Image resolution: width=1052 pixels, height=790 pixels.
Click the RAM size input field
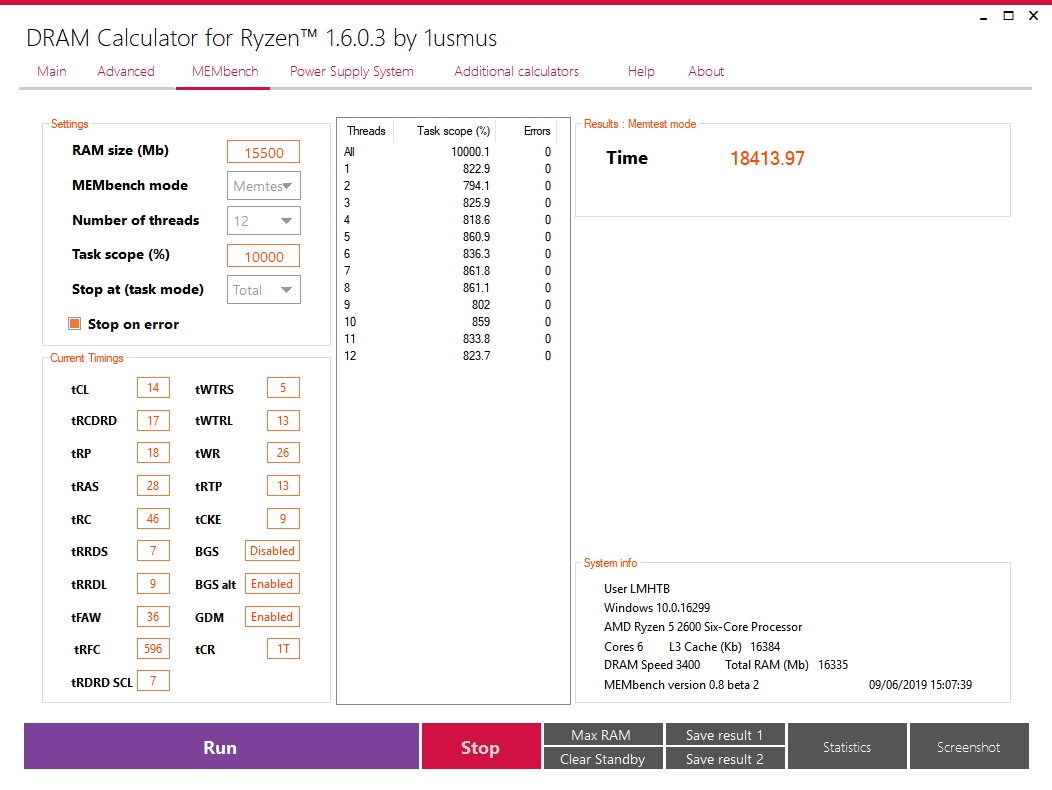click(x=263, y=152)
